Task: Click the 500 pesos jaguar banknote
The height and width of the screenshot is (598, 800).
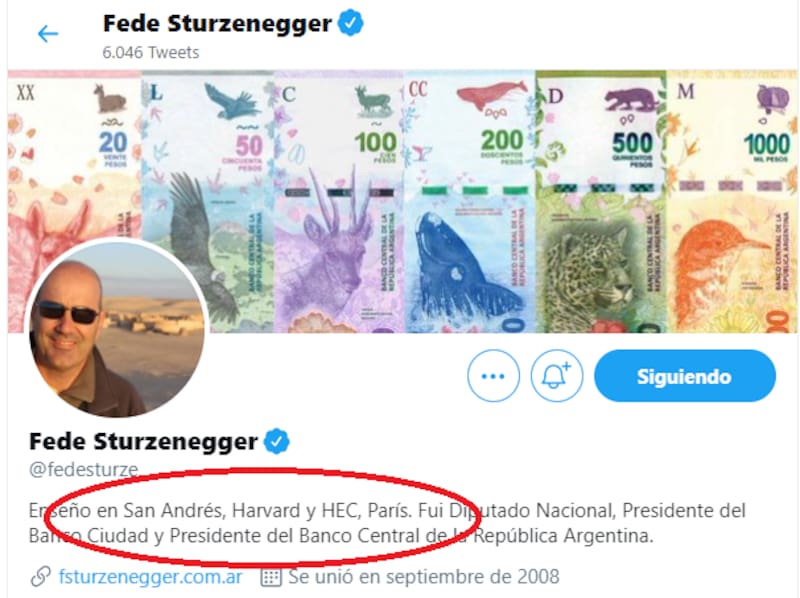Action: [x=601, y=202]
